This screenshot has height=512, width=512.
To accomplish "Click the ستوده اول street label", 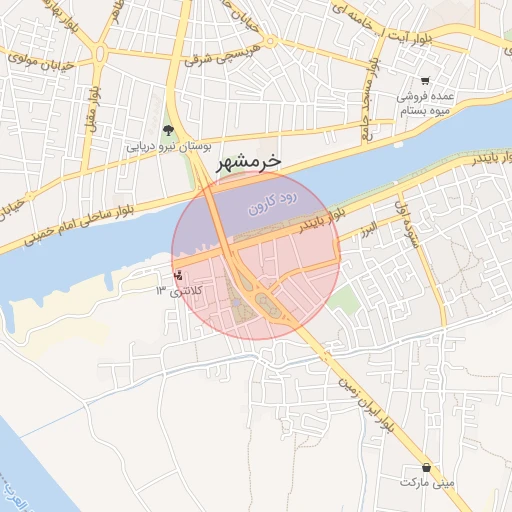I will point(407,224).
